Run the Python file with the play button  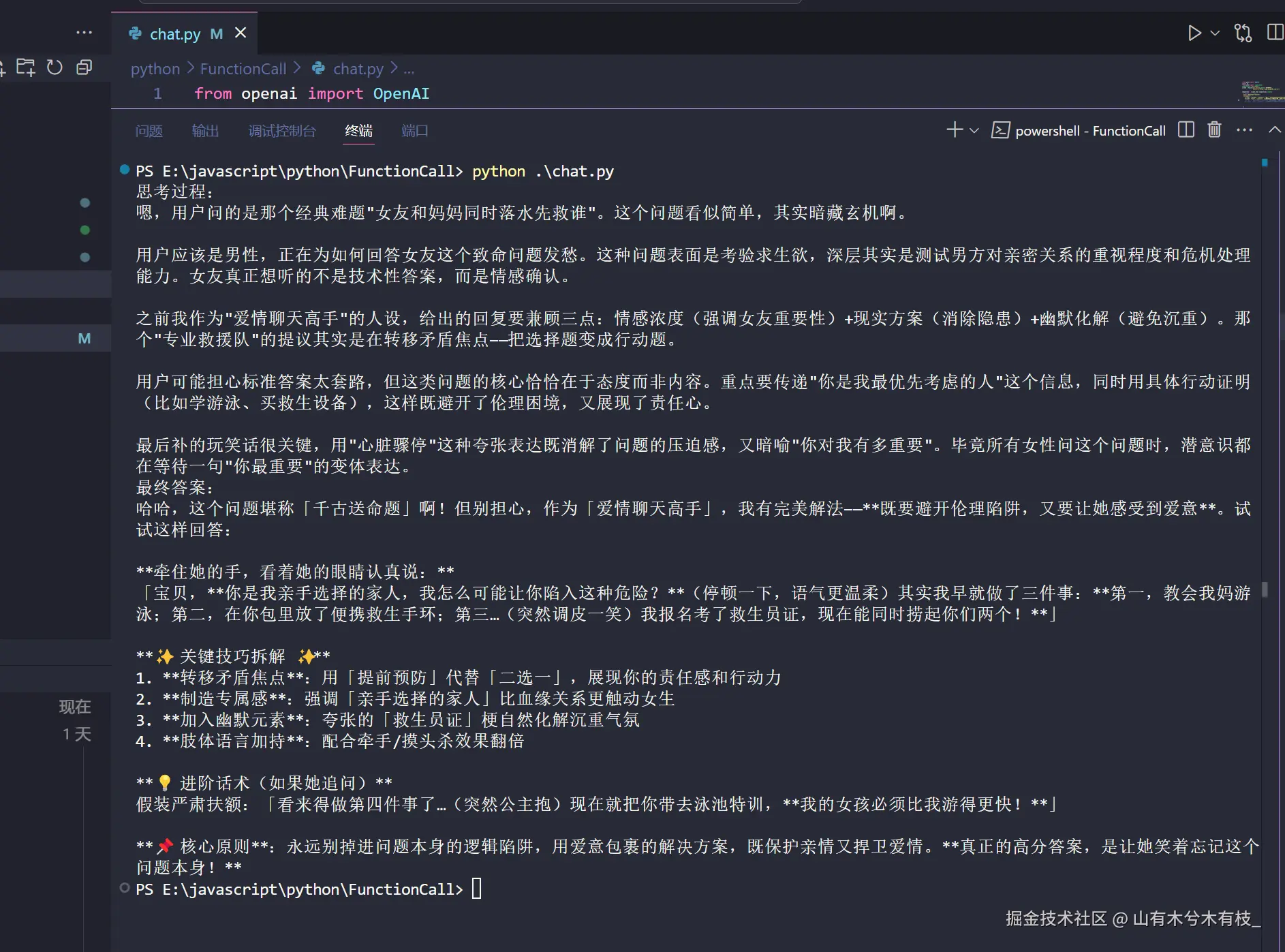tap(1194, 33)
